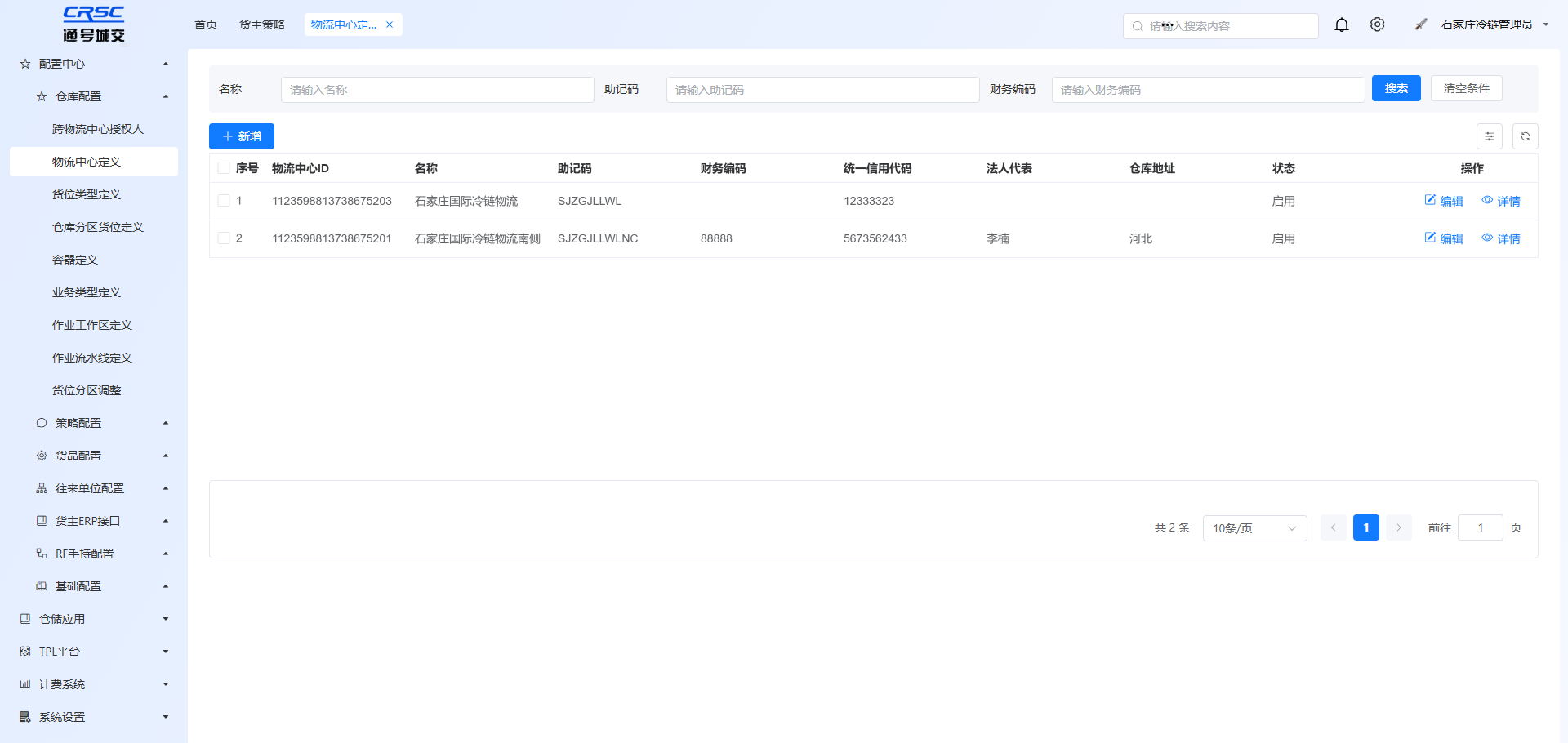Open 作业工作区定义 menu item
The image size is (1568, 743).
point(94,325)
